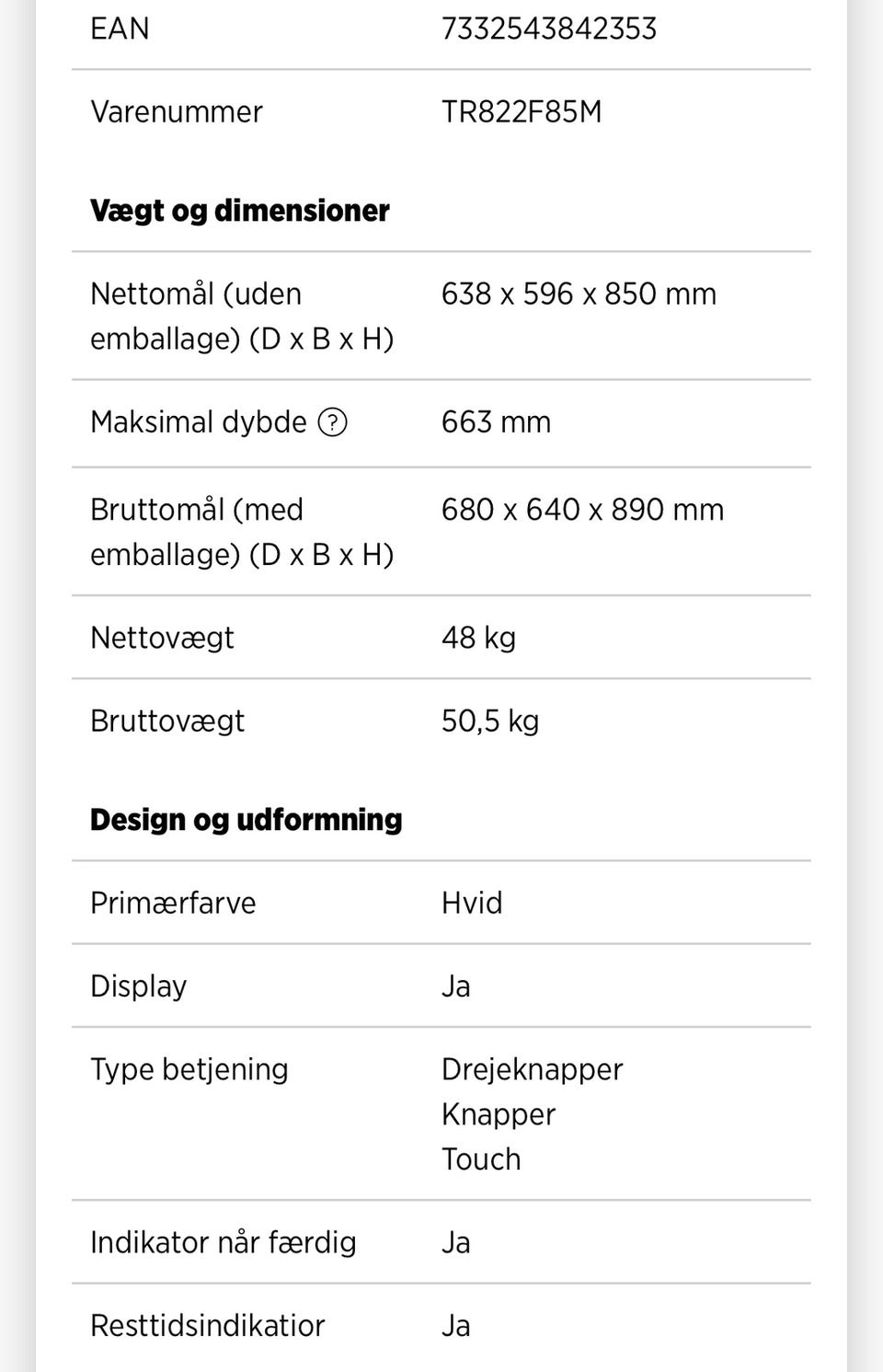Click the Primærfarve value Hvid
The height and width of the screenshot is (1372, 883).
pos(471,903)
